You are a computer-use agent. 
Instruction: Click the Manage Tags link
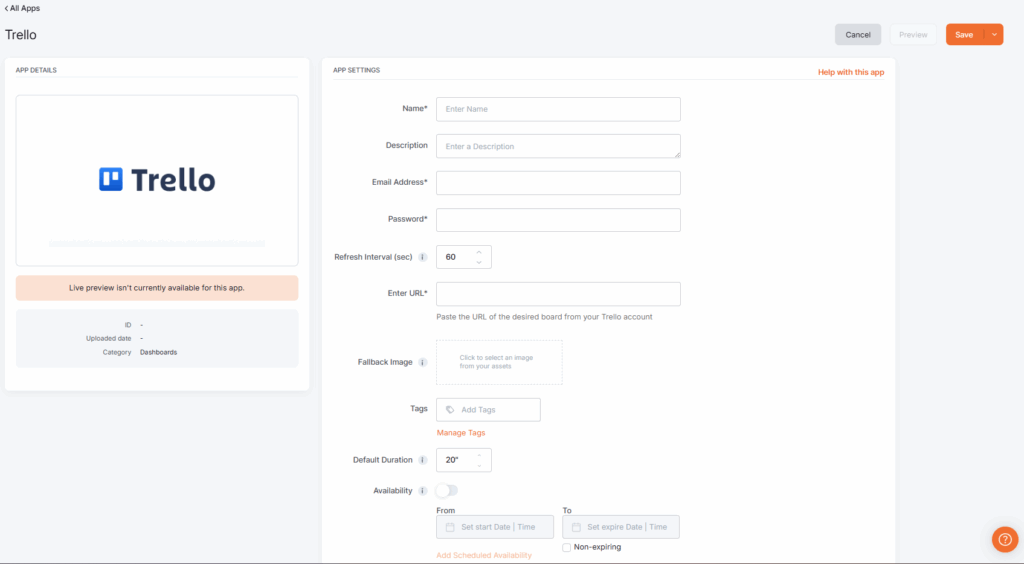coord(461,433)
